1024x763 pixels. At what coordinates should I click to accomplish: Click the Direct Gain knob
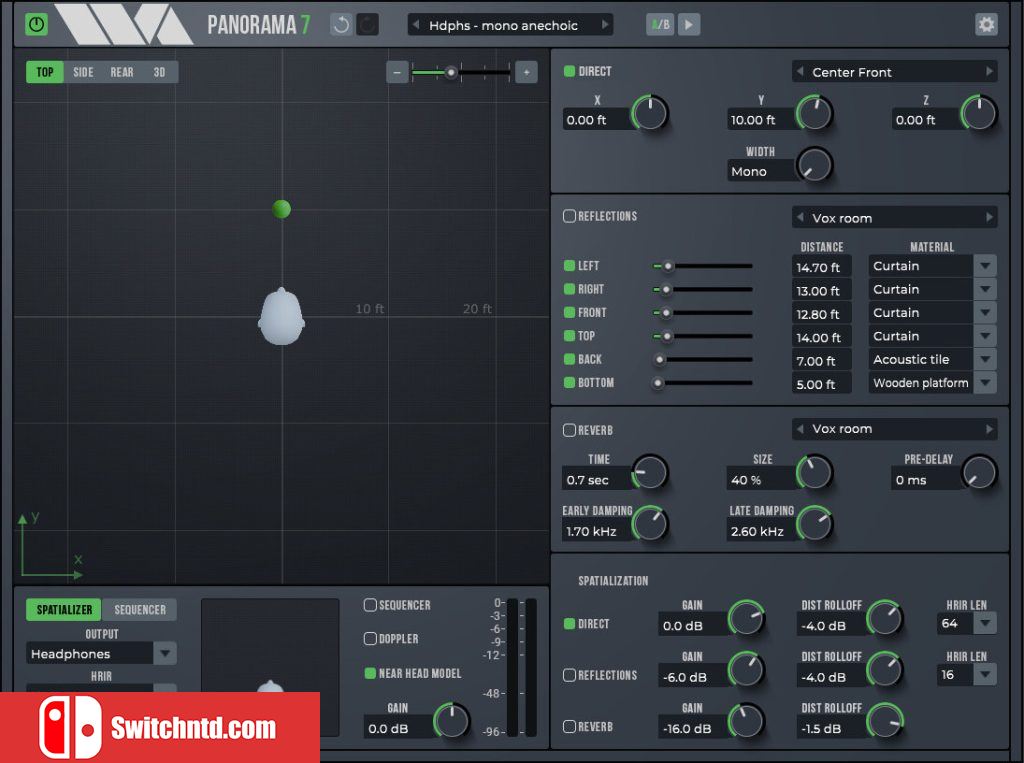click(x=746, y=618)
